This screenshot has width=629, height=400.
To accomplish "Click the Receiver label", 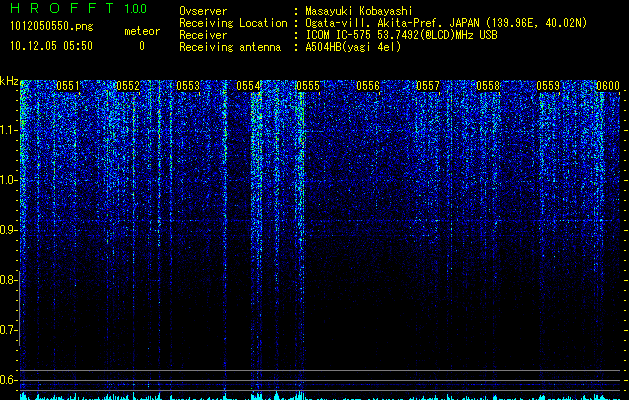I will pos(203,35).
